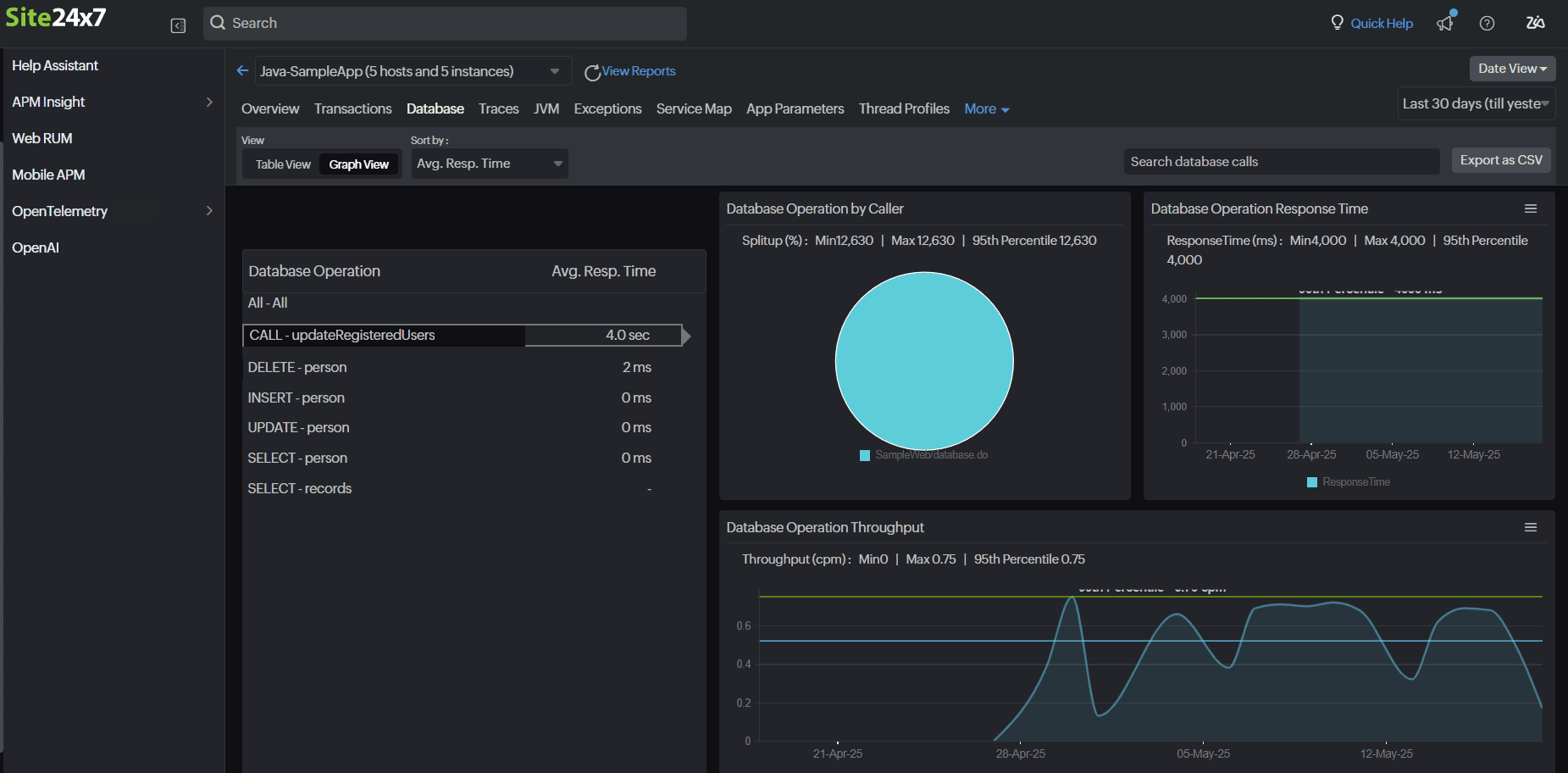
Task: Toggle the ResponseTime legend in the chart
Action: click(x=1347, y=481)
